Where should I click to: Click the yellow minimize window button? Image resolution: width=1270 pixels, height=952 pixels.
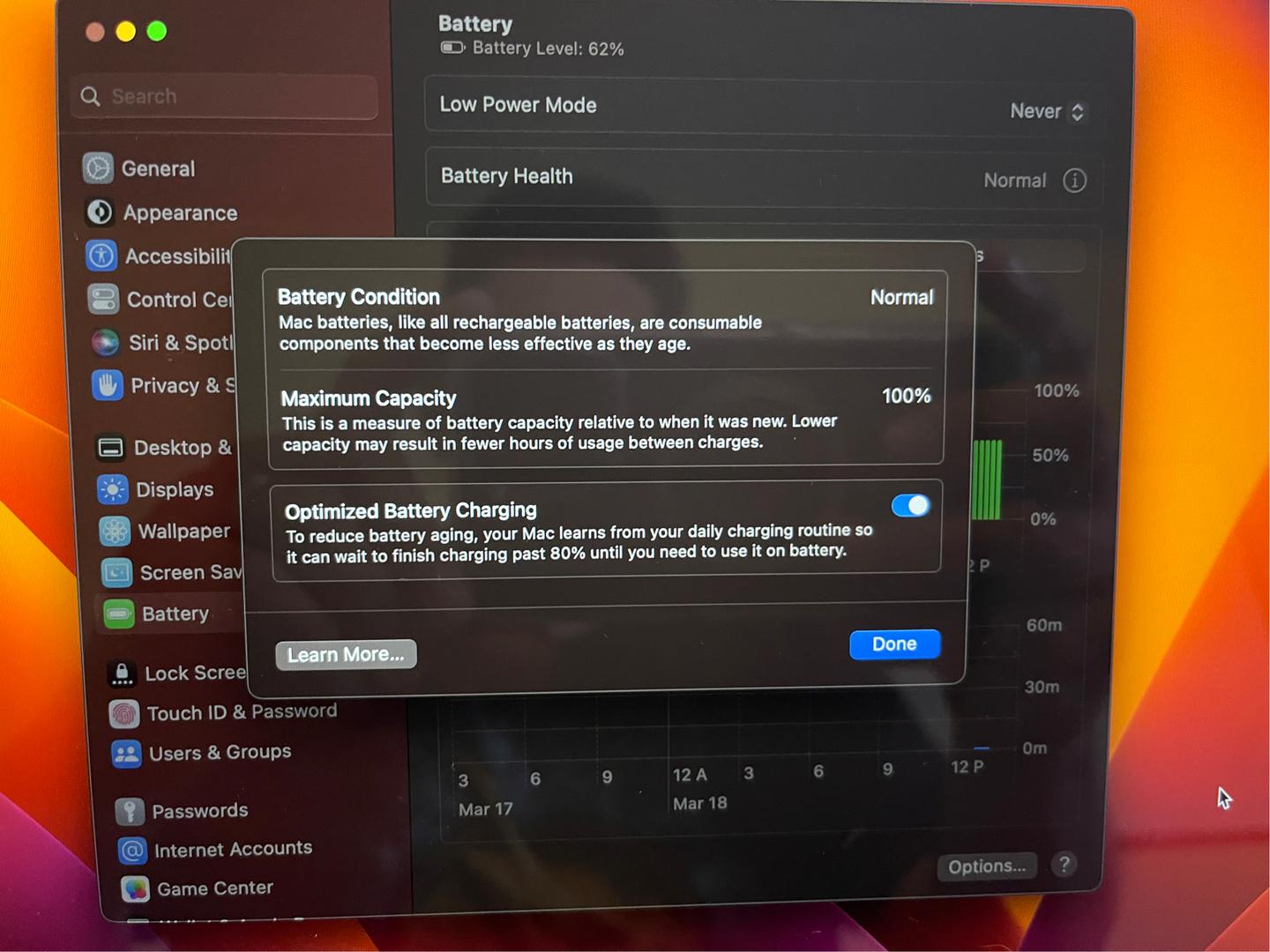tap(126, 32)
